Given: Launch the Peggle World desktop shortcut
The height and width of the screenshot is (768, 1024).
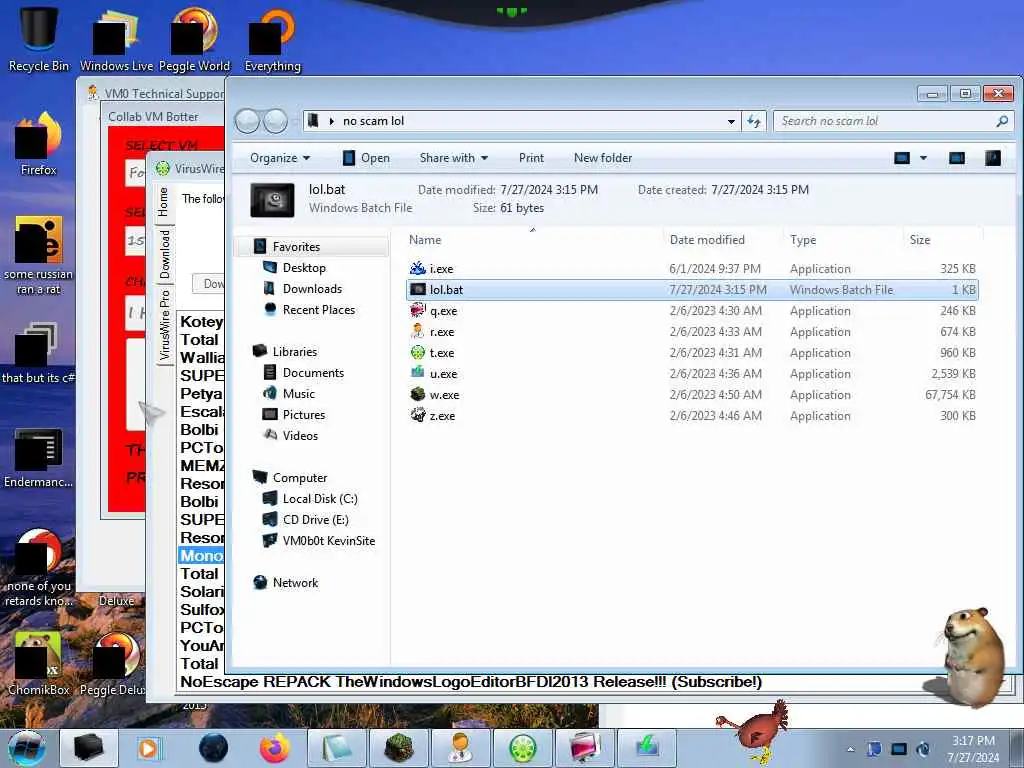Looking at the screenshot, I should [194, 39].
